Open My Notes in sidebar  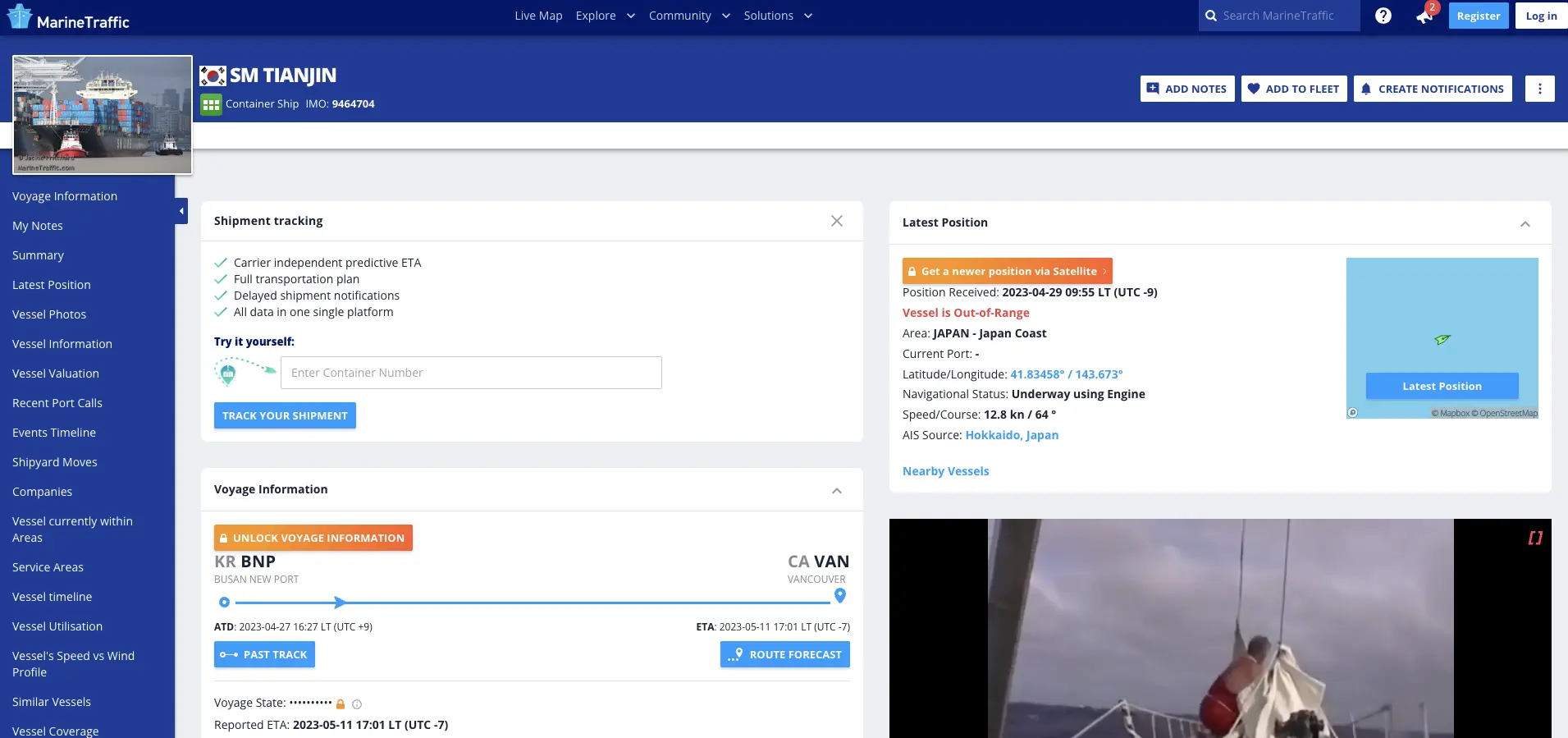[38, 226]
